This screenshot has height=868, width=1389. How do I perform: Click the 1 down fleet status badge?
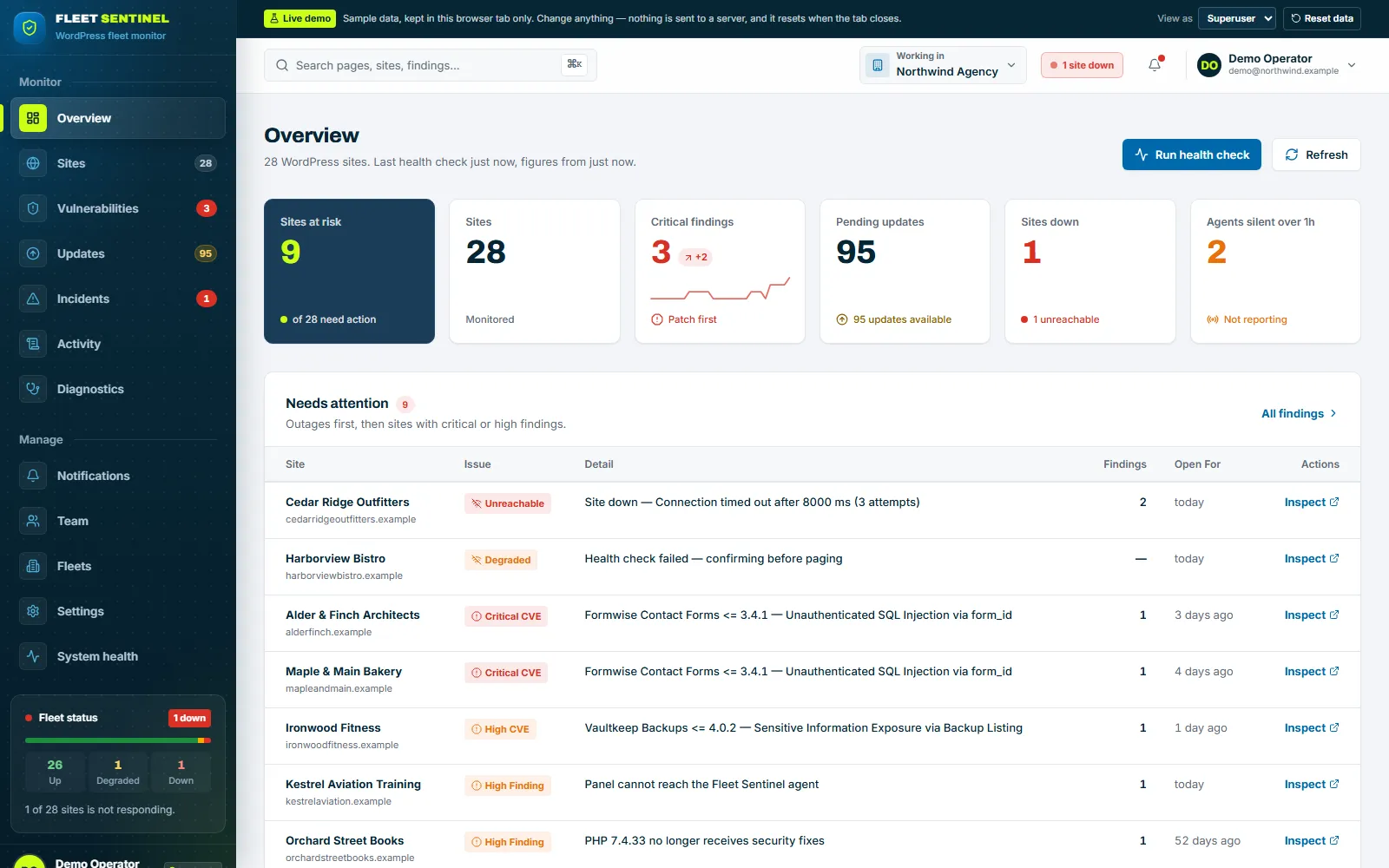189,718
